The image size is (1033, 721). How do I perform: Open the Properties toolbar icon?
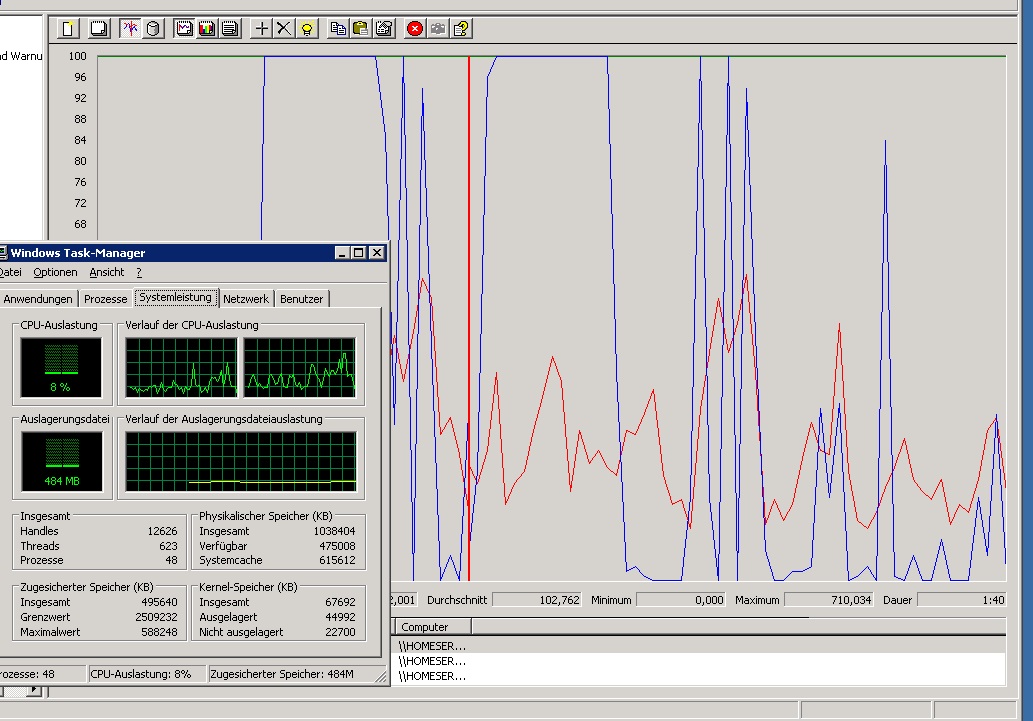(383, 28)
